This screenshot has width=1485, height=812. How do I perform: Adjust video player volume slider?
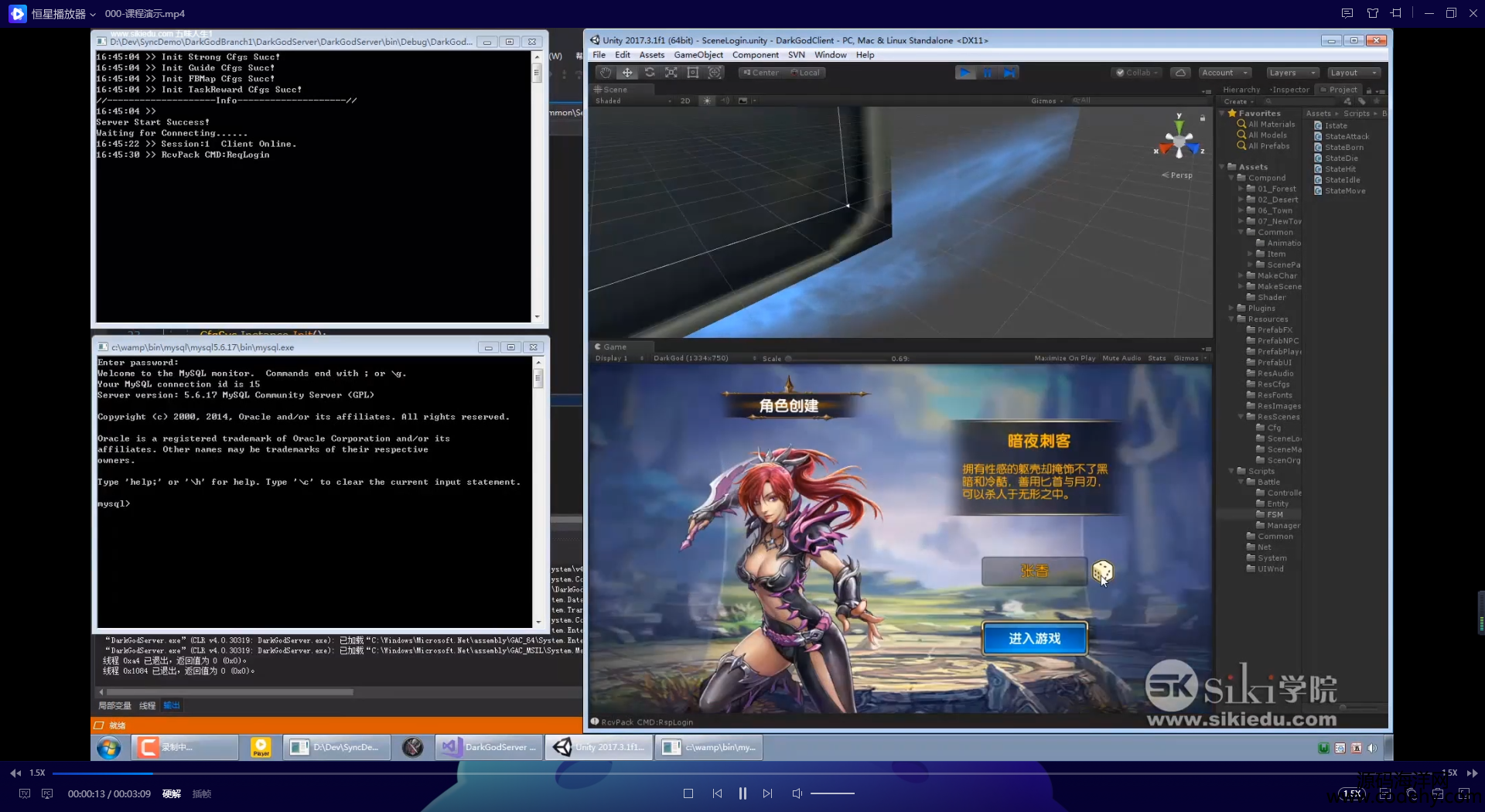click(832, 793)
